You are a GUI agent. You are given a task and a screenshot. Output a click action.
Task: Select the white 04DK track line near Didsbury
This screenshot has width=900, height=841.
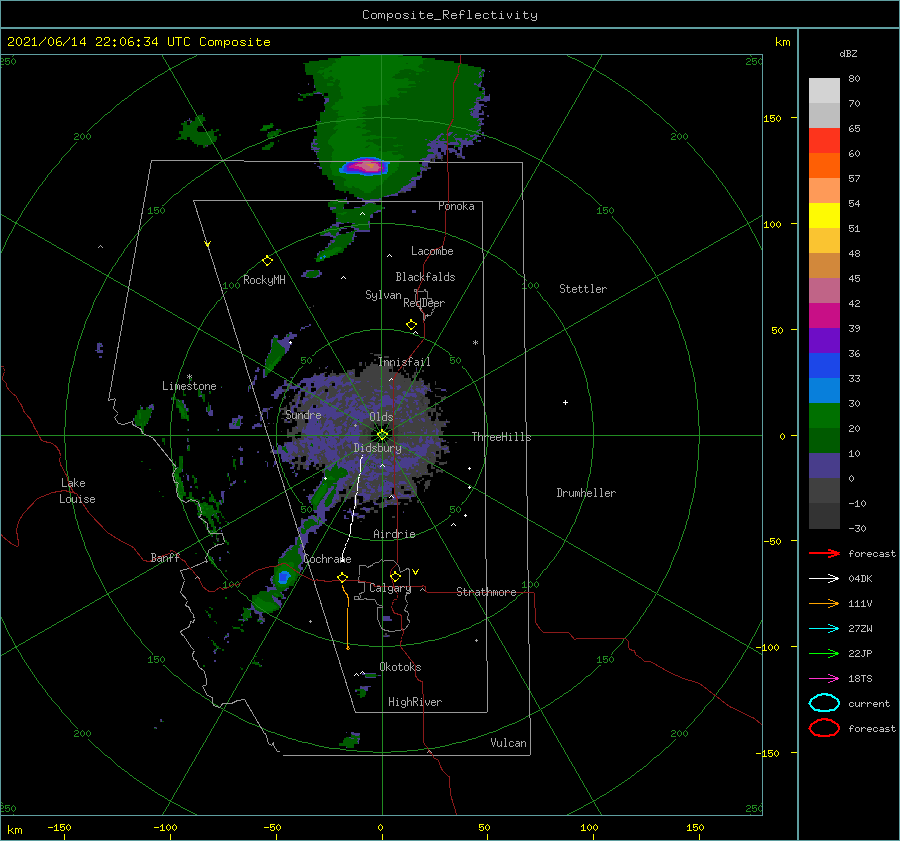pyautogui.click(x=353, y=508)
